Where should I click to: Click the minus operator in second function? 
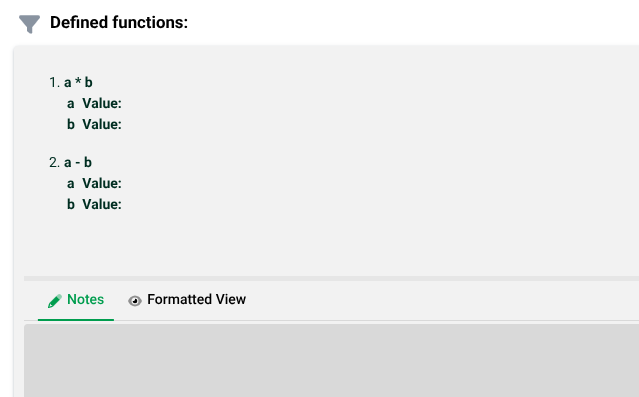point(77,163)
